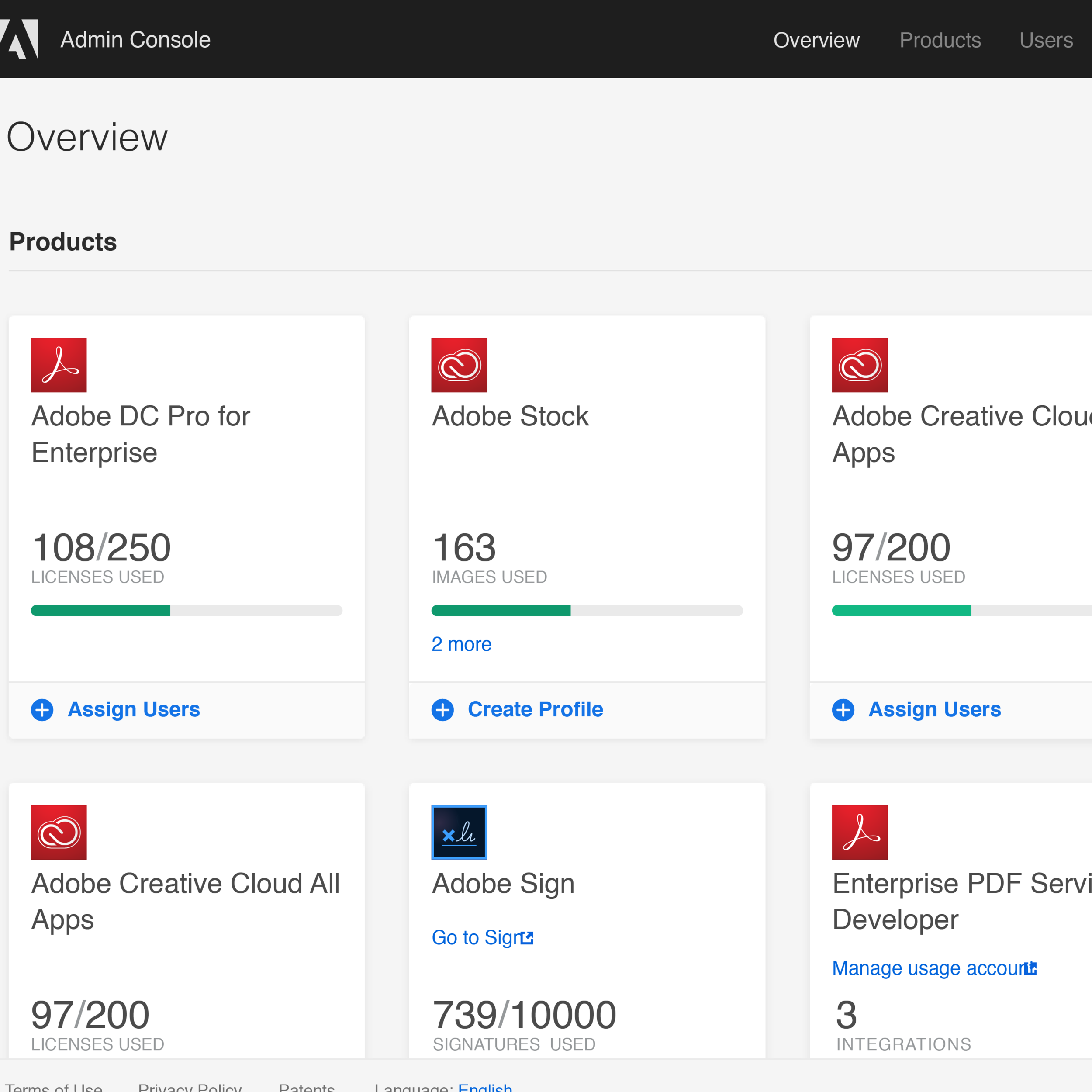Click the Adobe logo in the header
The width and height of the screenshot is (1092, 1092).
point(19,39)
